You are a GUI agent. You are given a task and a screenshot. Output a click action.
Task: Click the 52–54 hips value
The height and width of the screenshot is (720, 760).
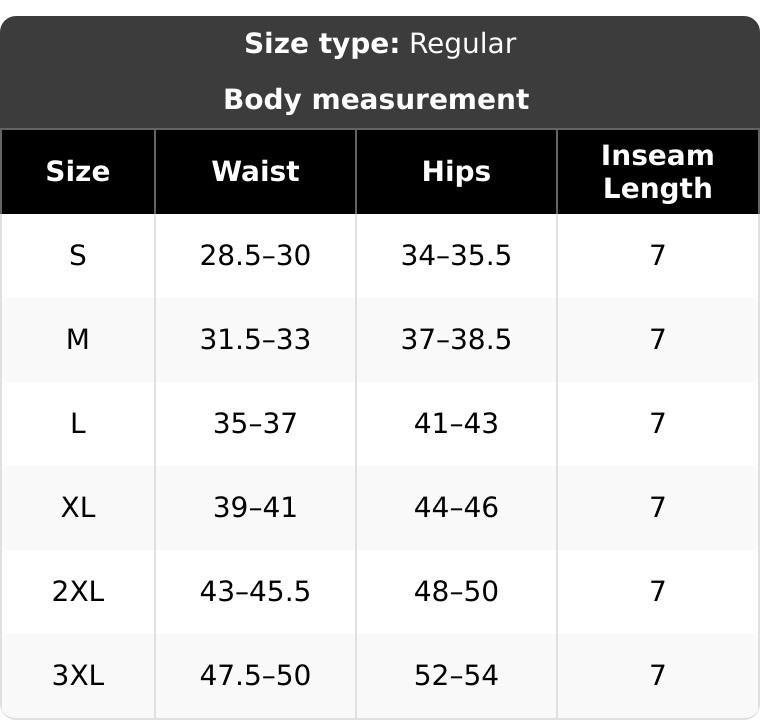[456, 675]
